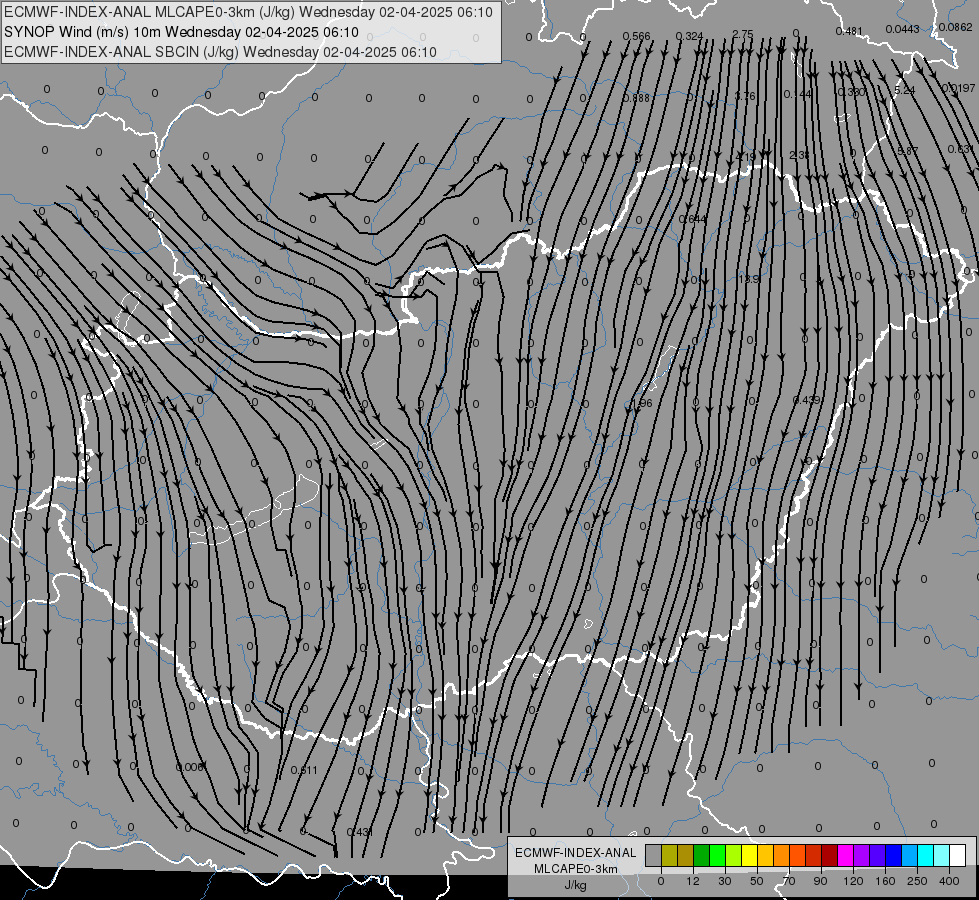The height and width of the screenshot is (900, 979).
Task: Click the map value 0.611
Action: tap(305, 770)
